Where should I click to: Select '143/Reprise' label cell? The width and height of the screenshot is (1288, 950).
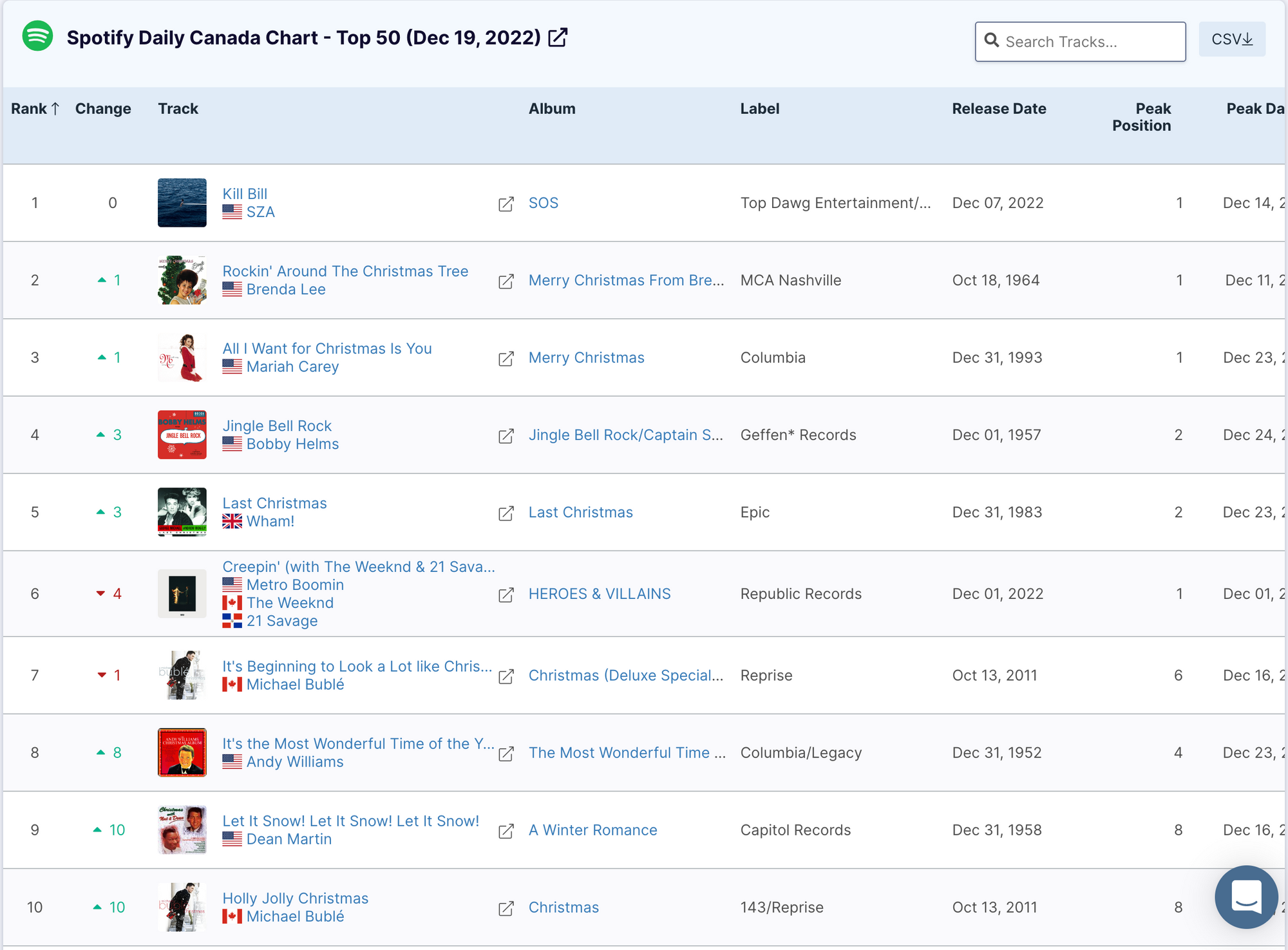[782, 907]
